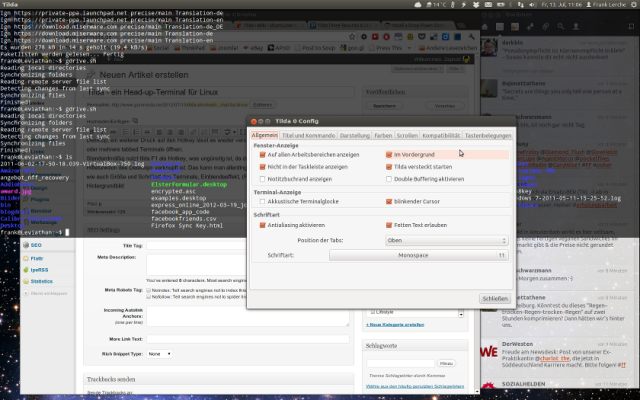Image resolution: width=640 pixels, height=400 pixels.
Task: Click the Gwibber search magnifier icon
Action: [x=561, y=27]
